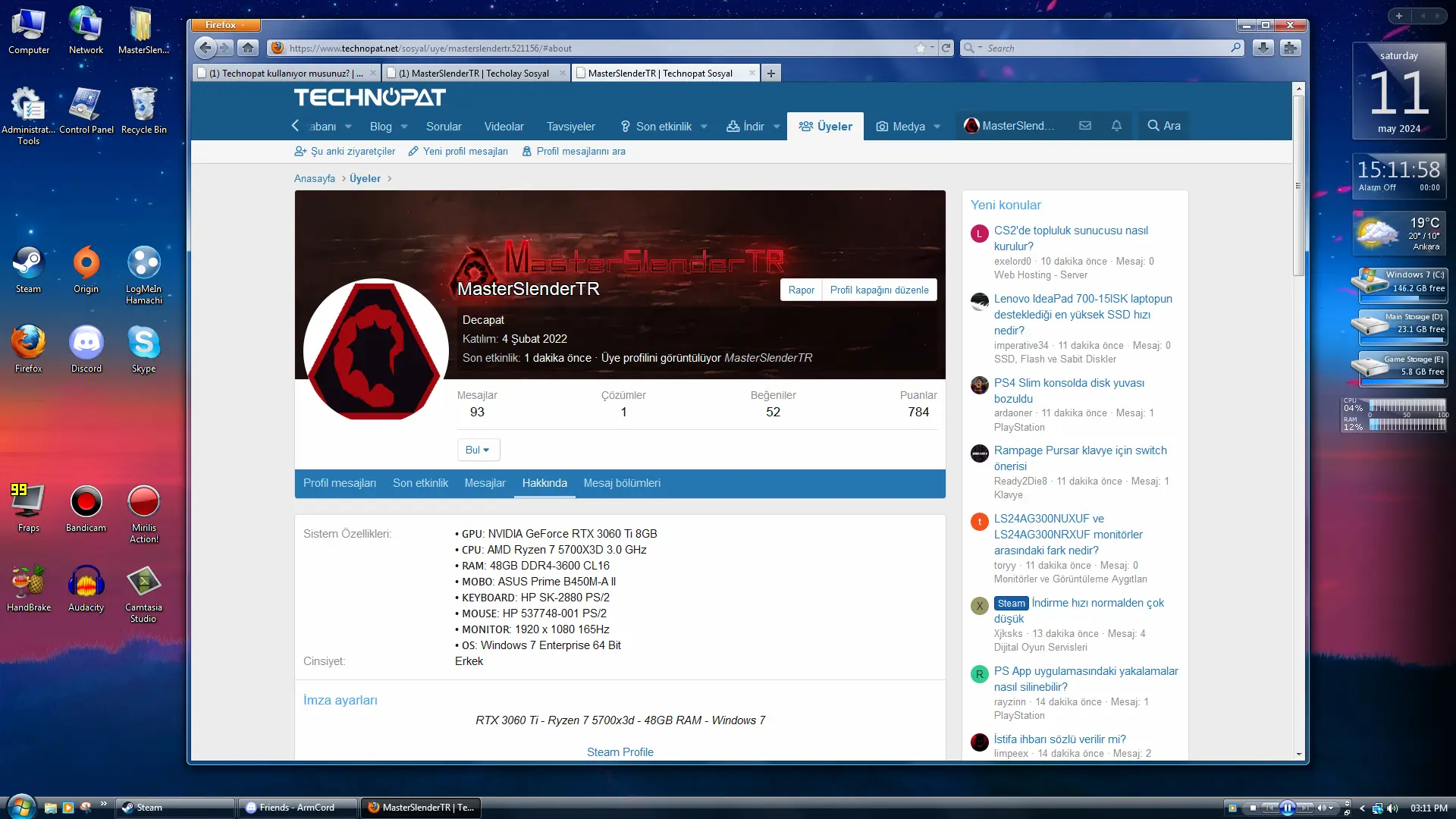Image resolution: width=1456 pixels, height=819 pixels.
Task: Open the Origin desktop icon
Action: (x=86, y=269)
